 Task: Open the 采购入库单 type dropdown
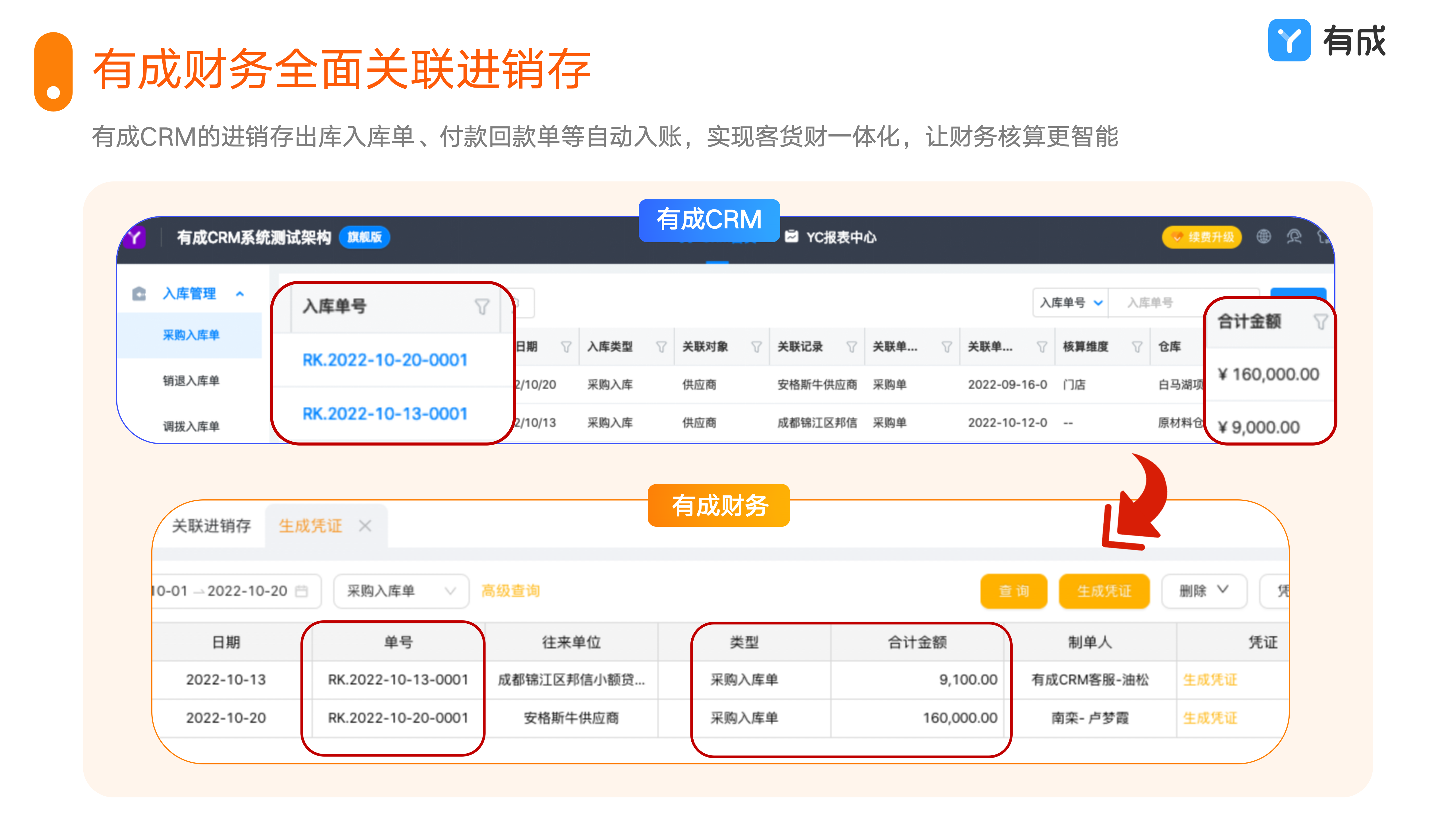point(401,591)
